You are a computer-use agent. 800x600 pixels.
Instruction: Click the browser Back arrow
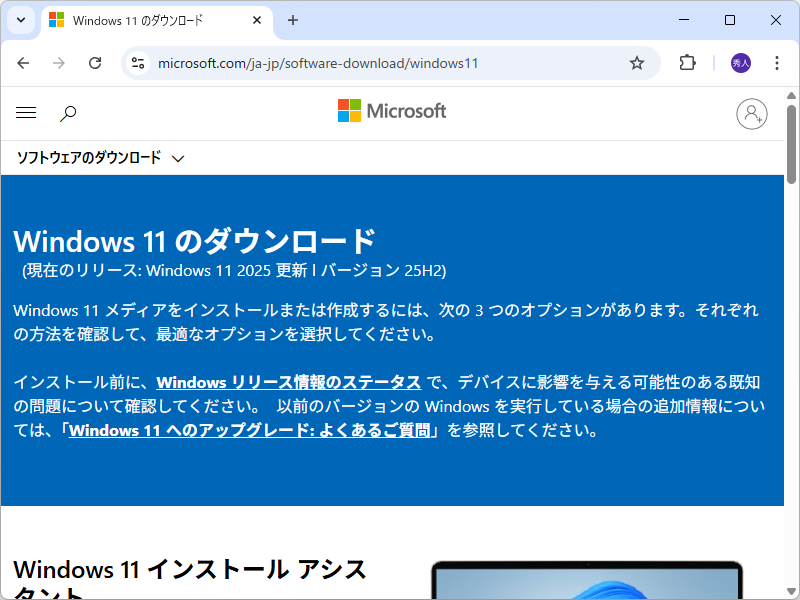pos(23,62)
